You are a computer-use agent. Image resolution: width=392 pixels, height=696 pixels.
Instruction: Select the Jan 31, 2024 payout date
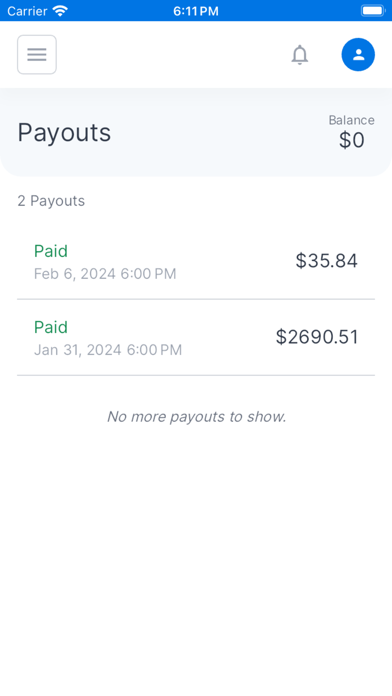[108, 350]
